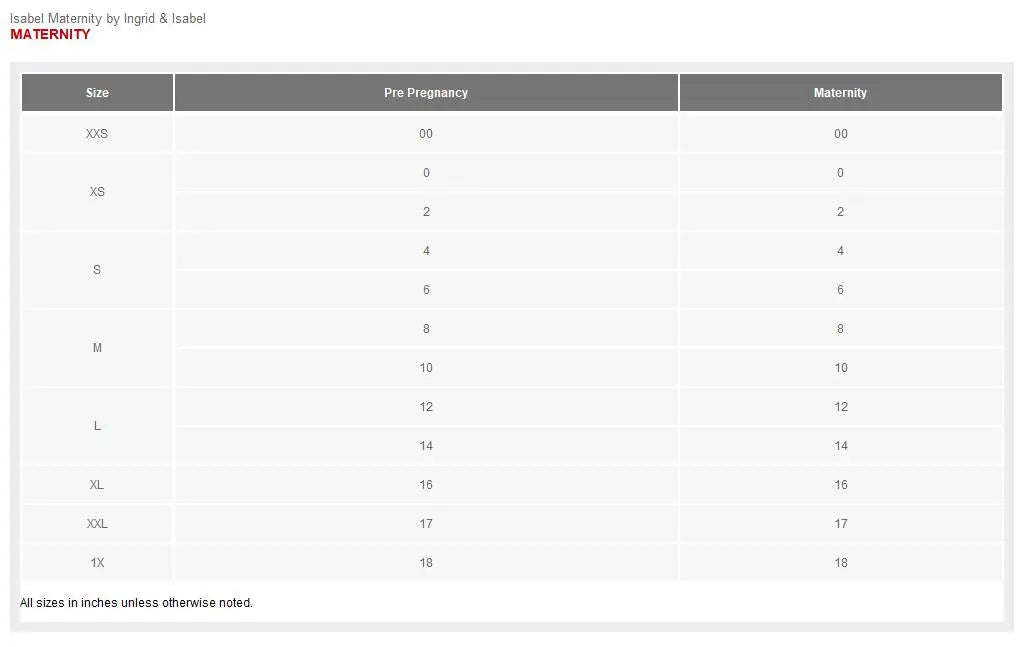
Task: Click the red MATERNITY heading
Action: (x=50, y=34)
